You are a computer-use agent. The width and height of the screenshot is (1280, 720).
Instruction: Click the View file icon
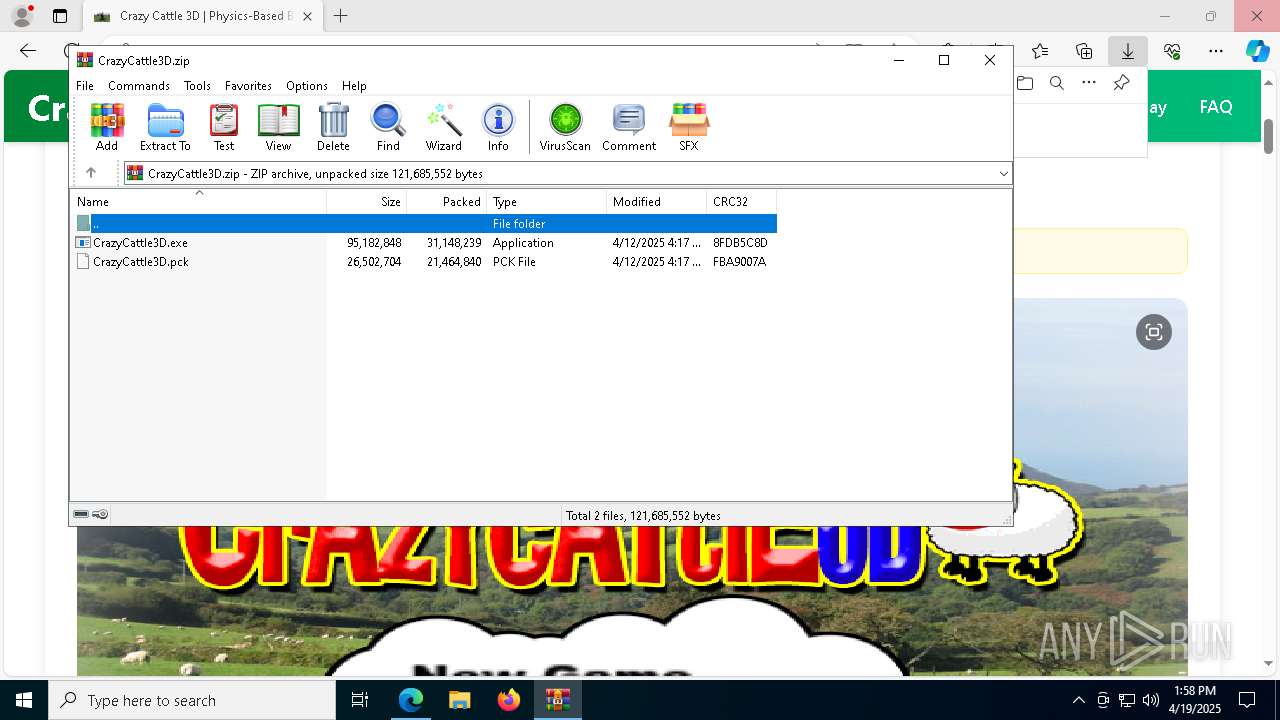tap(278, 127)
